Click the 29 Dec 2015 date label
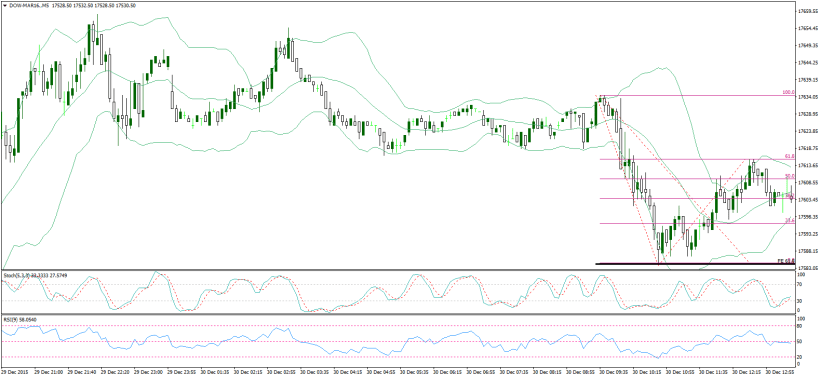The height and width of the screenshot is (378, 820). pyautogui.click(x=14, y=373)
